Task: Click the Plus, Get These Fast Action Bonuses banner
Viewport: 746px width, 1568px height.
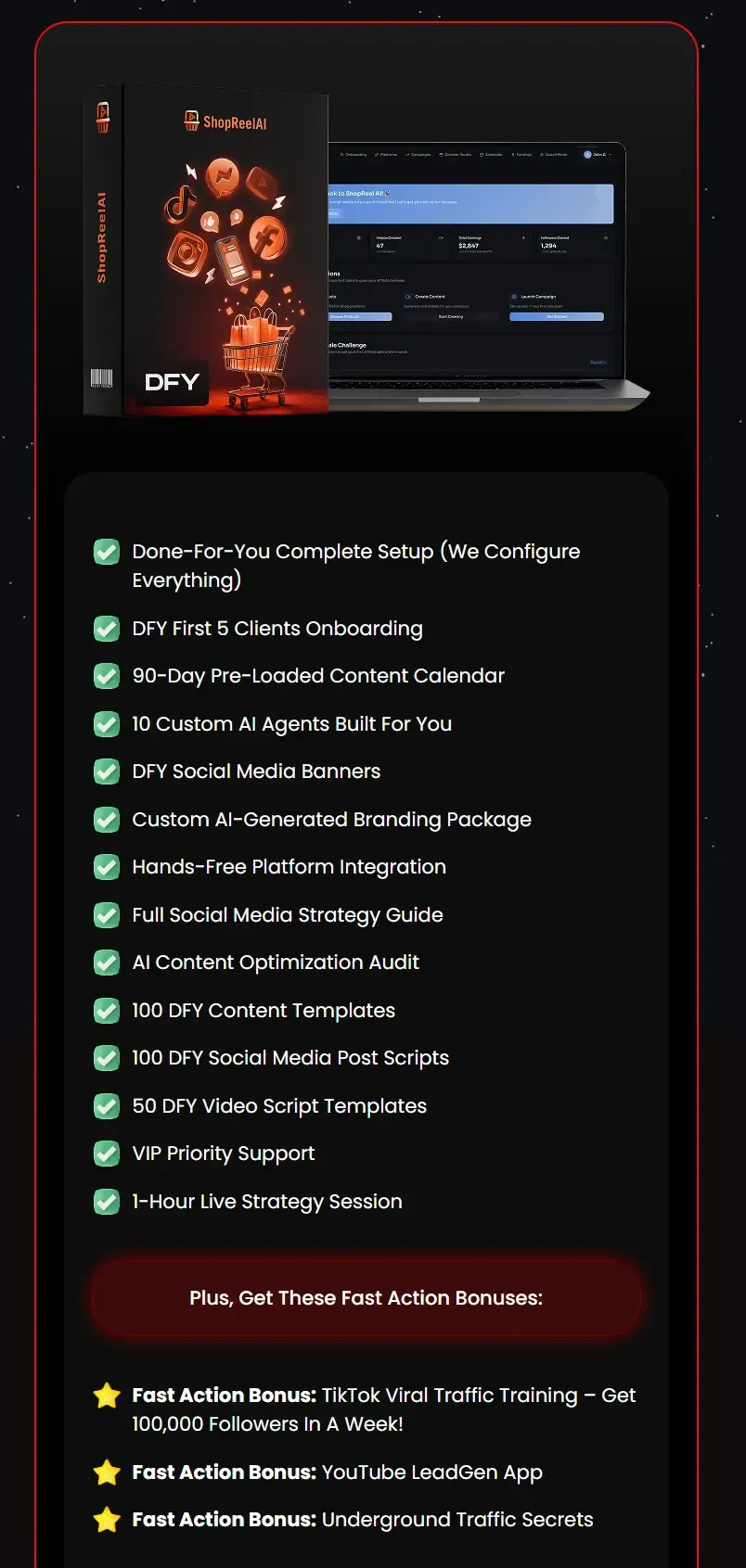Action: 366,1298
